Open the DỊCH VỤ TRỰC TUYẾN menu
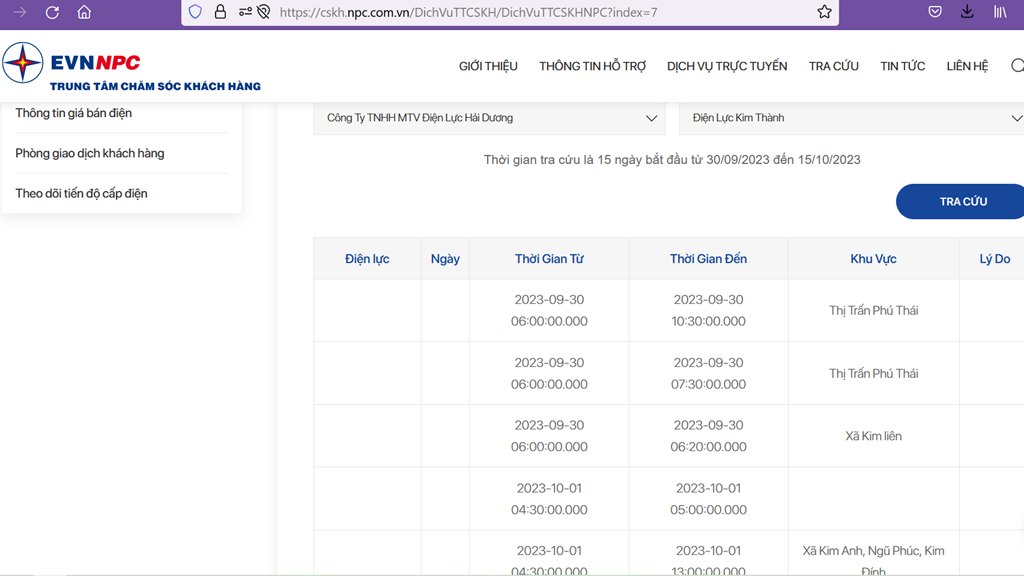This screenshot has height=576, width=1024. 727,66
